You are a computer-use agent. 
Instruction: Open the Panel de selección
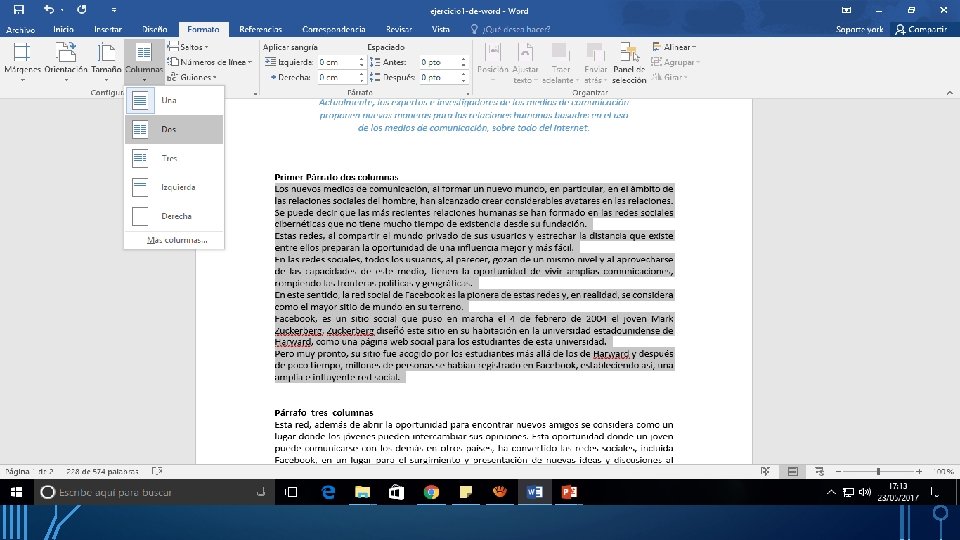629,62
